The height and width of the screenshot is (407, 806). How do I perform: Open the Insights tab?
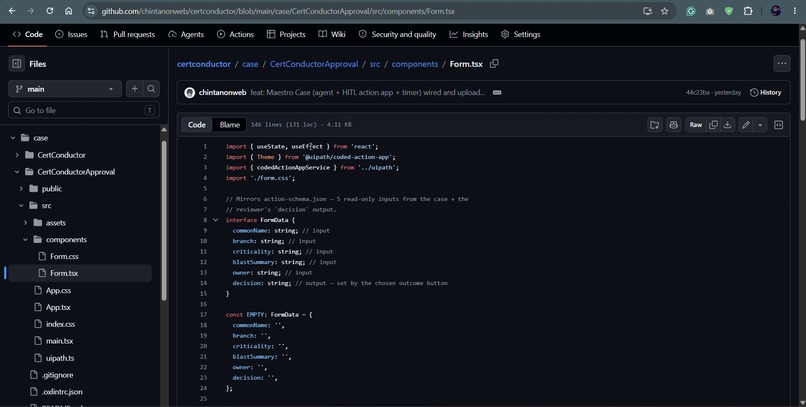point(469,34)
